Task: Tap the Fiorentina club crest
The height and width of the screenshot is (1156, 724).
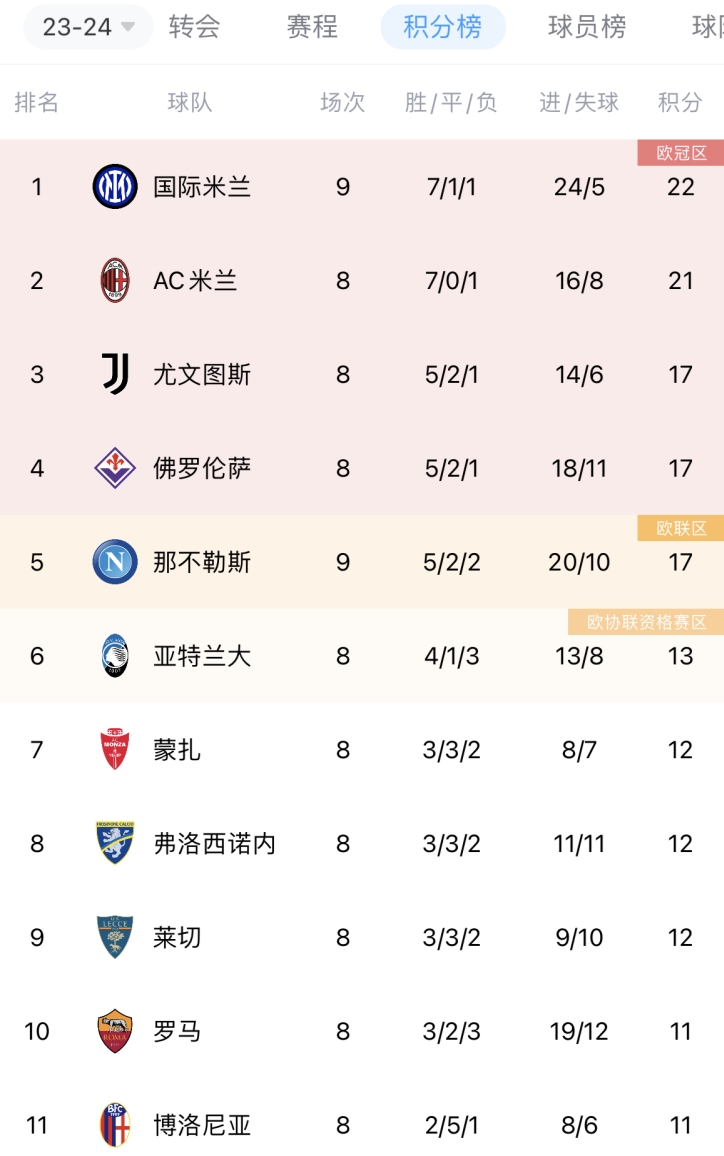Action: (x=115, y=467)
